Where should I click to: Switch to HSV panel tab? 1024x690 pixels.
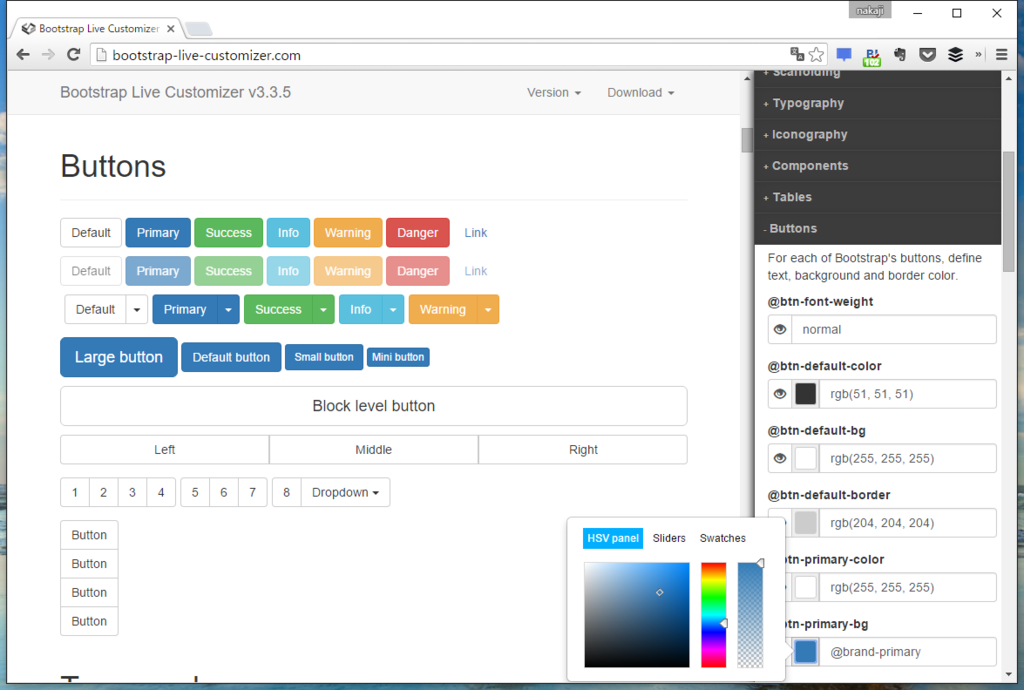pyautogui.click(x=613, y=539)
